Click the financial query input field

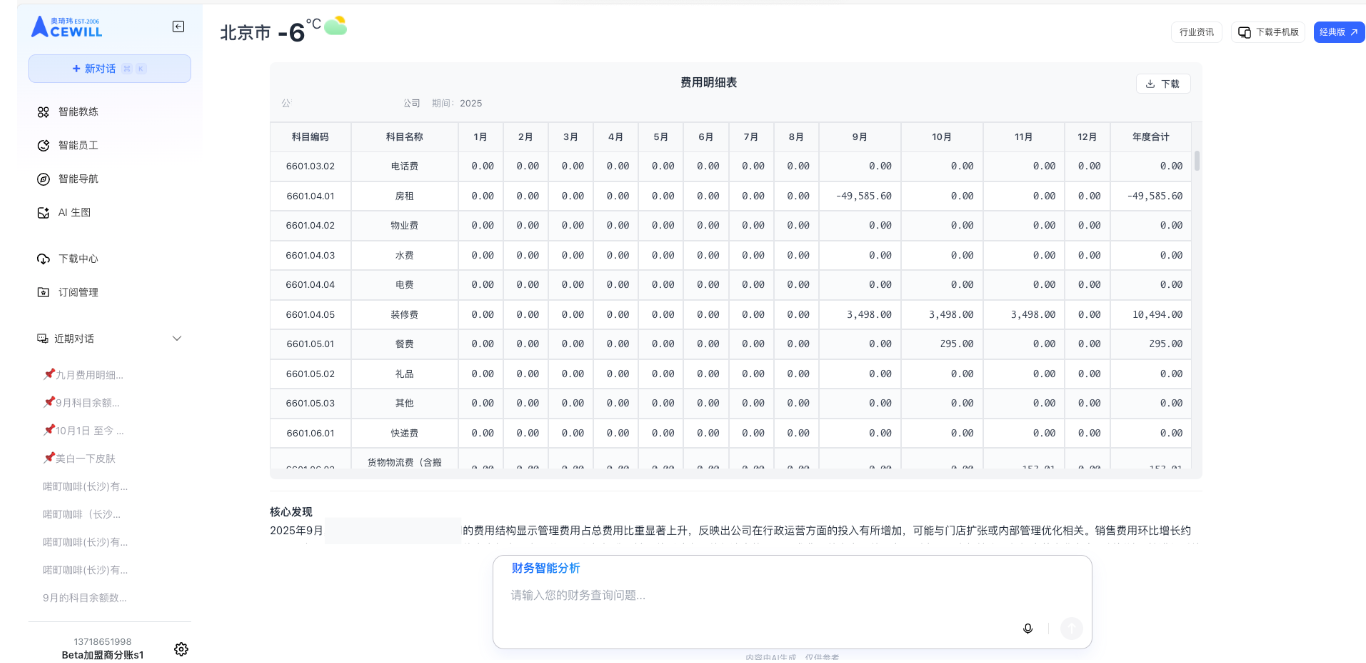[x=760, y=595]
